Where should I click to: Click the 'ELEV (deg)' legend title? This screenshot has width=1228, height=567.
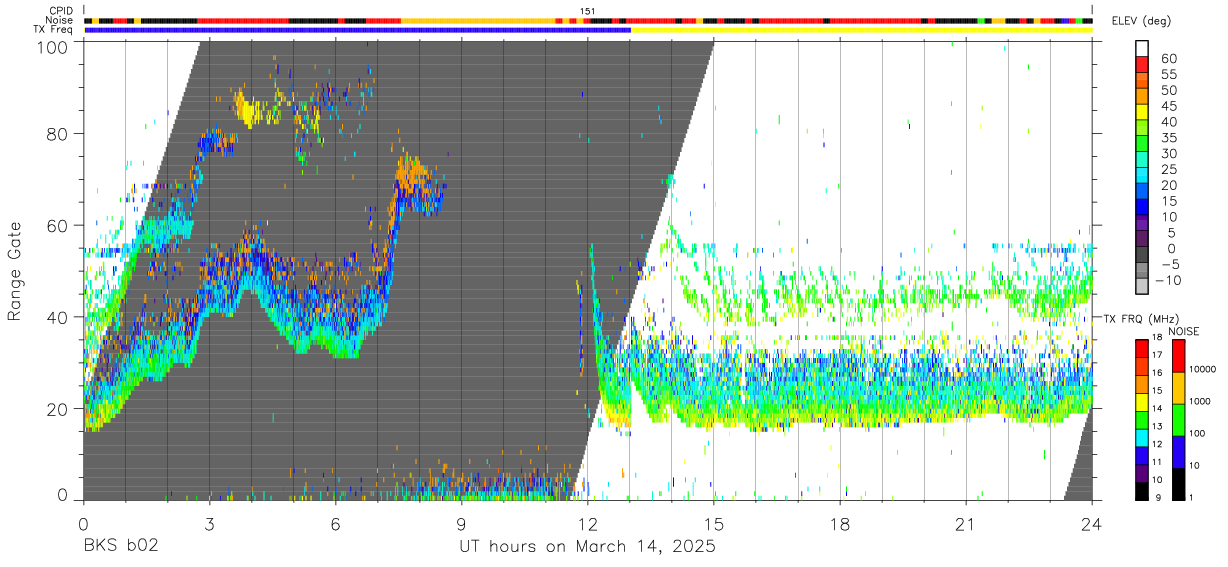pyautogui.click(x=1142, y=21)
